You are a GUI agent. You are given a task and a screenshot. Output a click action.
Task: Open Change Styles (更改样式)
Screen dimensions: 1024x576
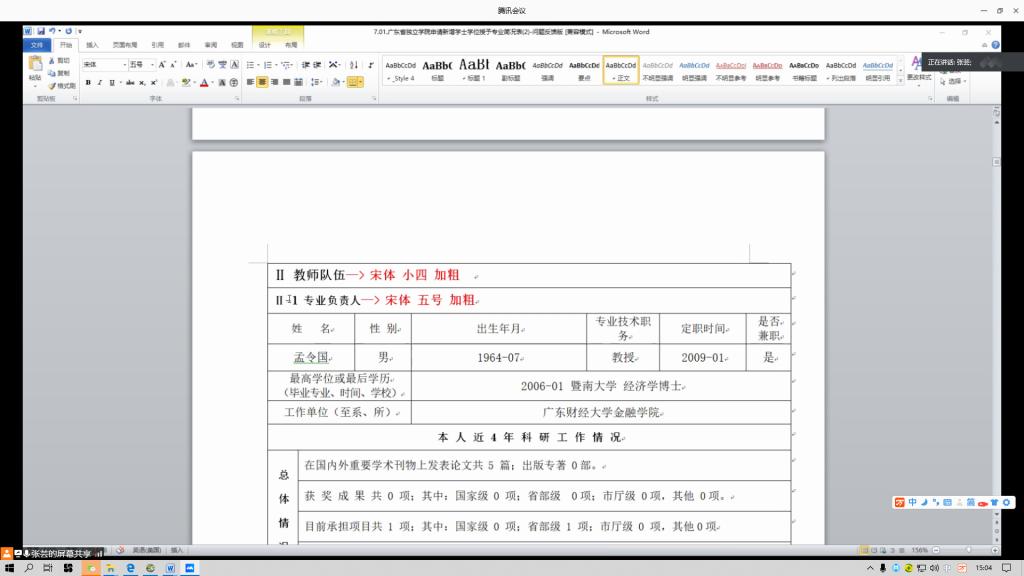coord(918,69)
